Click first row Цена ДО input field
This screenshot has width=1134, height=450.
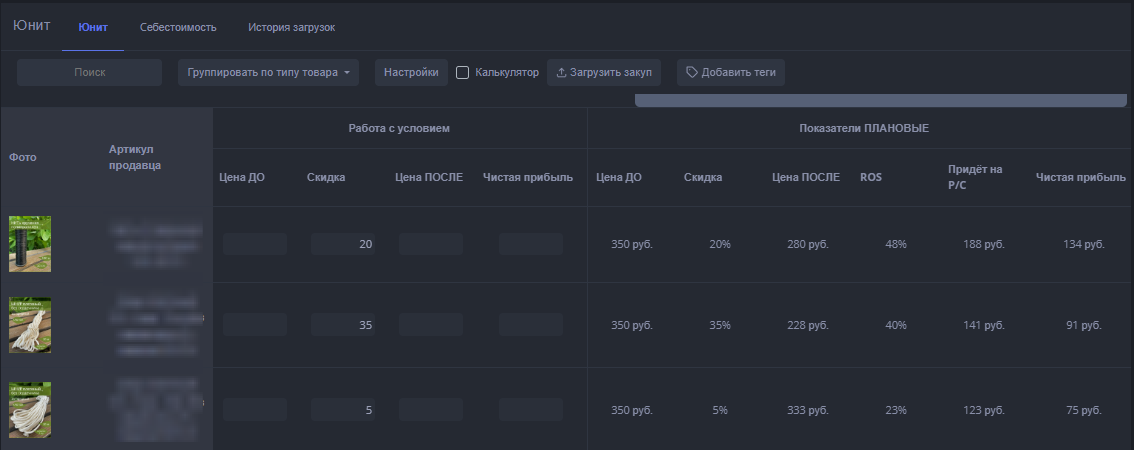click(254, 245)
